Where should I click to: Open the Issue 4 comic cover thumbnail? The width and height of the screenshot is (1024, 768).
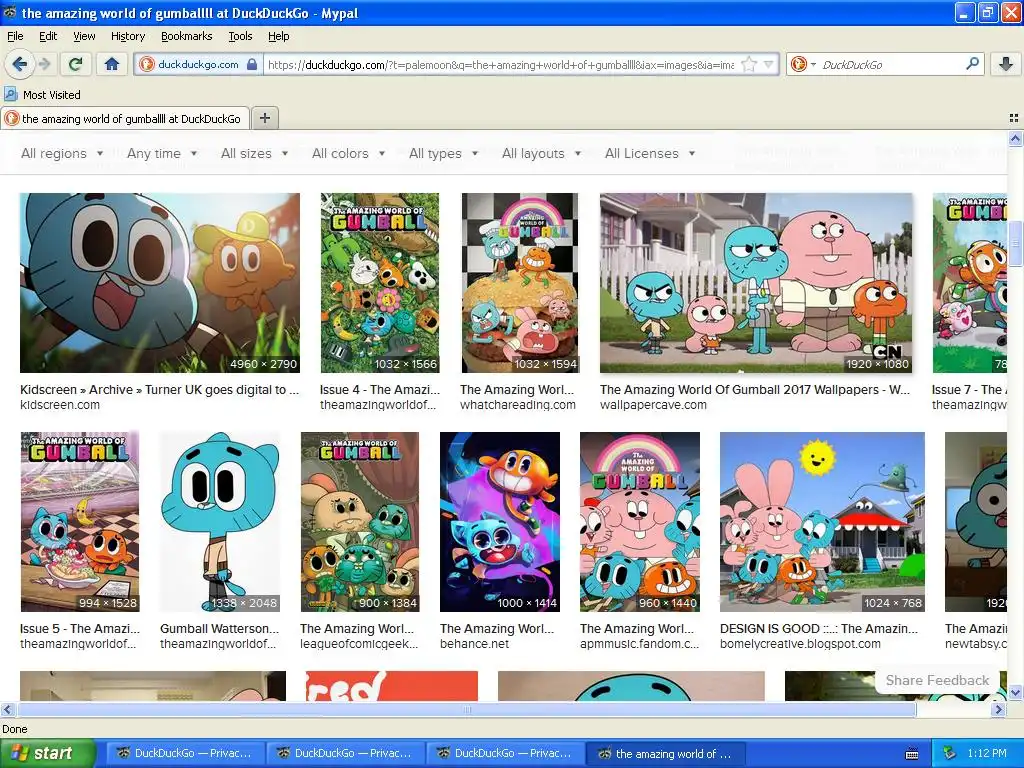pyautogui.click(x=379, y=283)
